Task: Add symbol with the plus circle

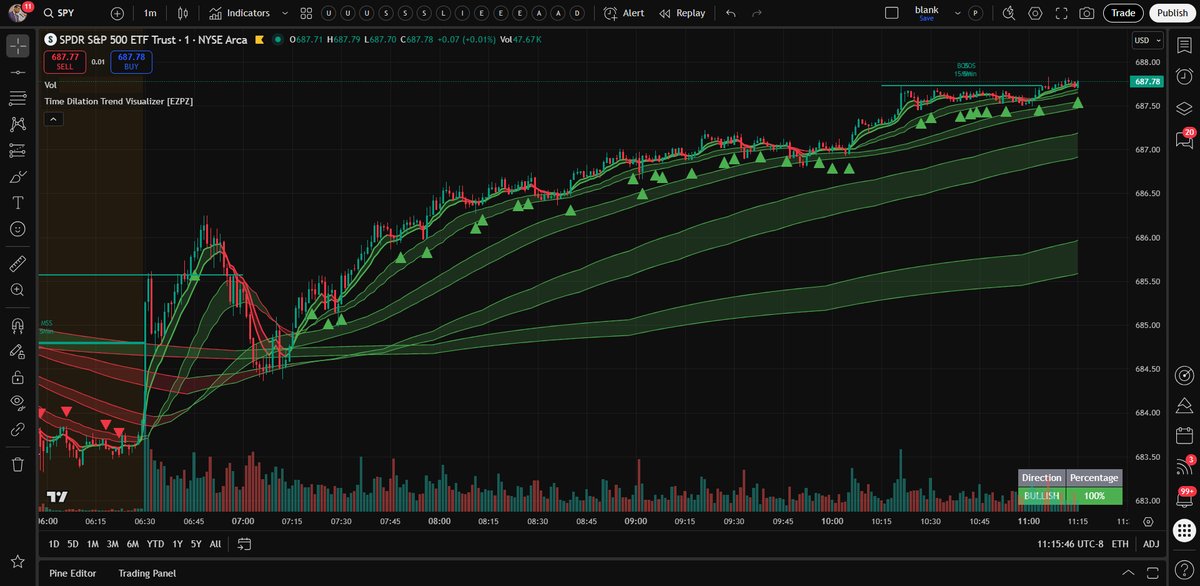Action: pos(117,13)
